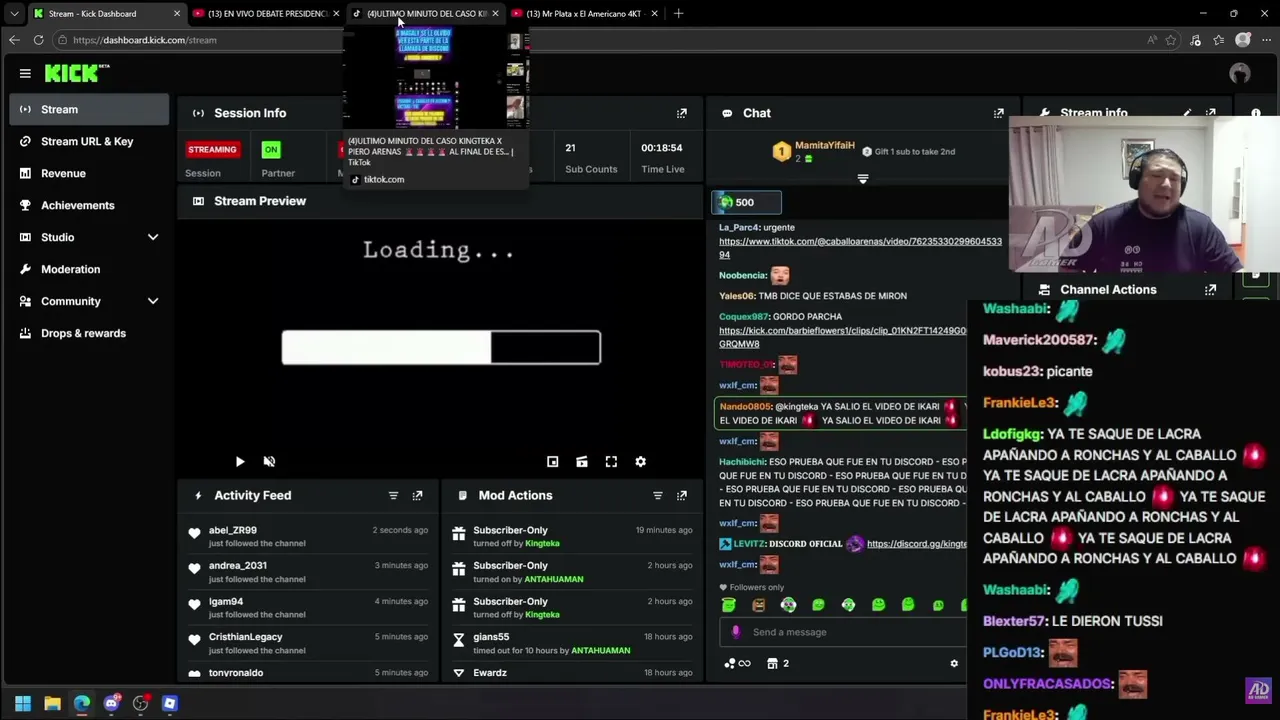Open the Stream info help icon
The width and height of the screenshot is (1280, 720).
(1256, 113)
